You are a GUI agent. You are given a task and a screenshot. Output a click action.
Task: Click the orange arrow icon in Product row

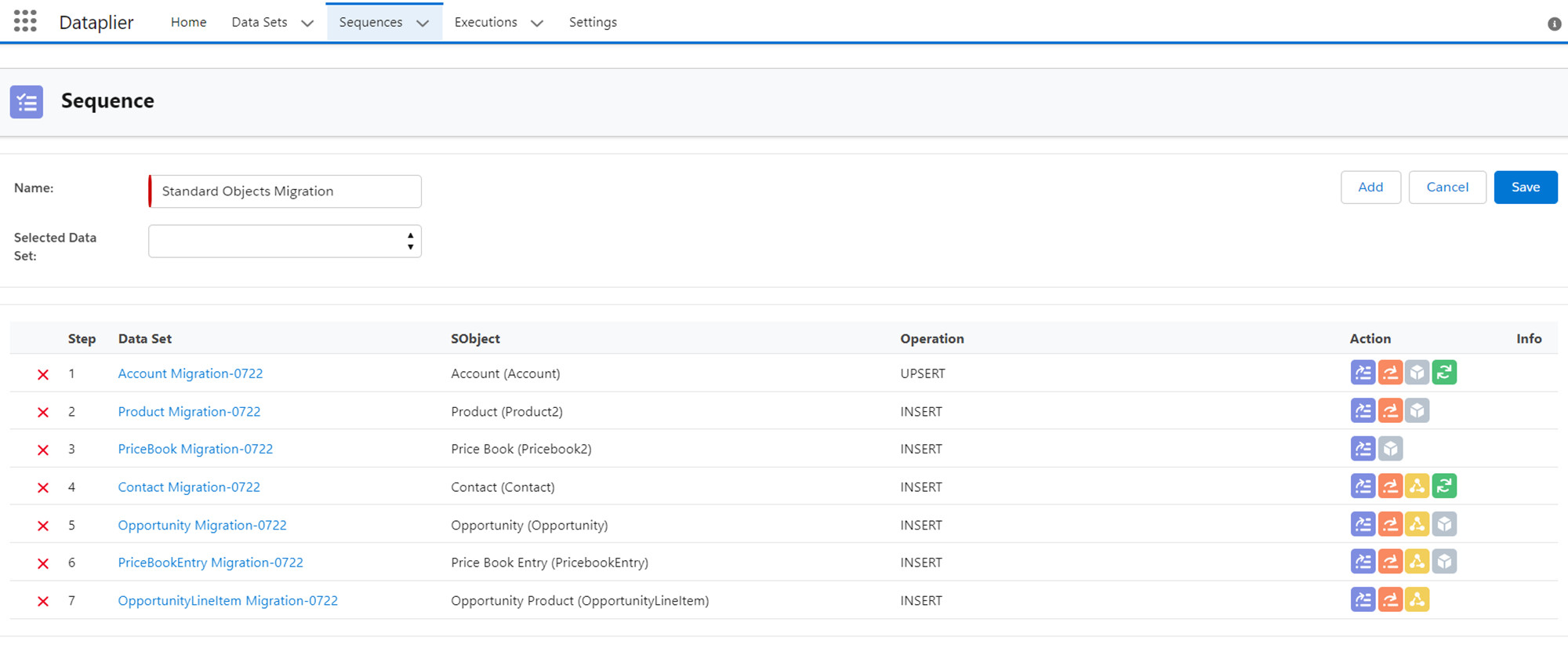point(1390,410)
